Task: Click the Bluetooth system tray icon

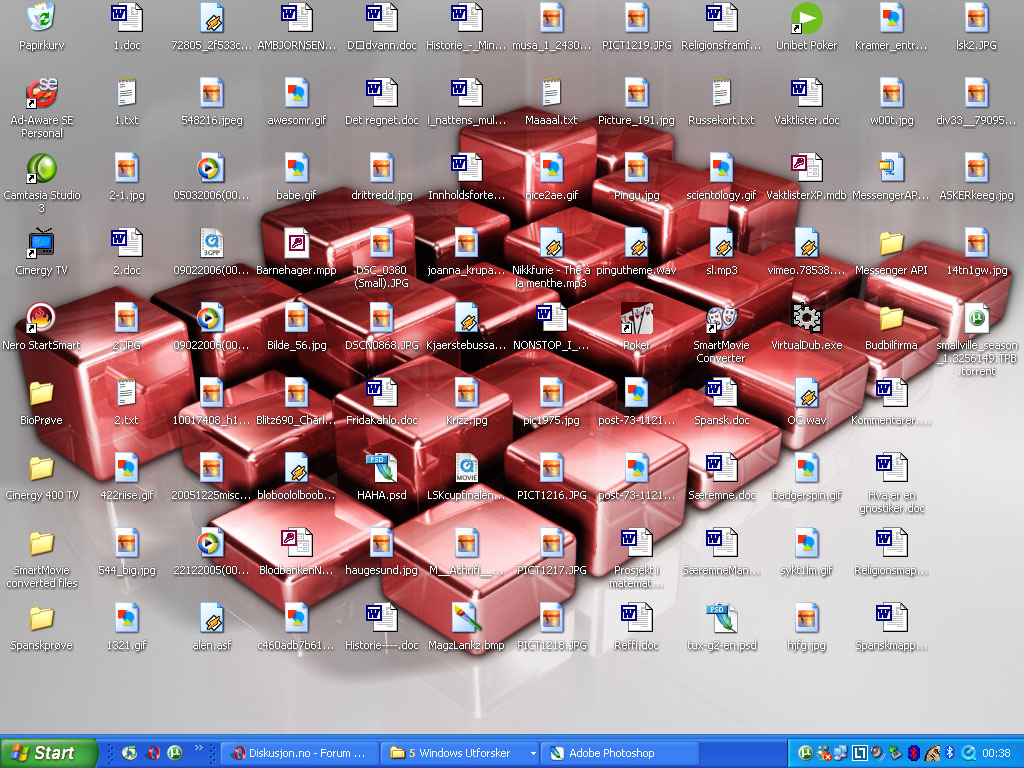Action: click(950, 753)
